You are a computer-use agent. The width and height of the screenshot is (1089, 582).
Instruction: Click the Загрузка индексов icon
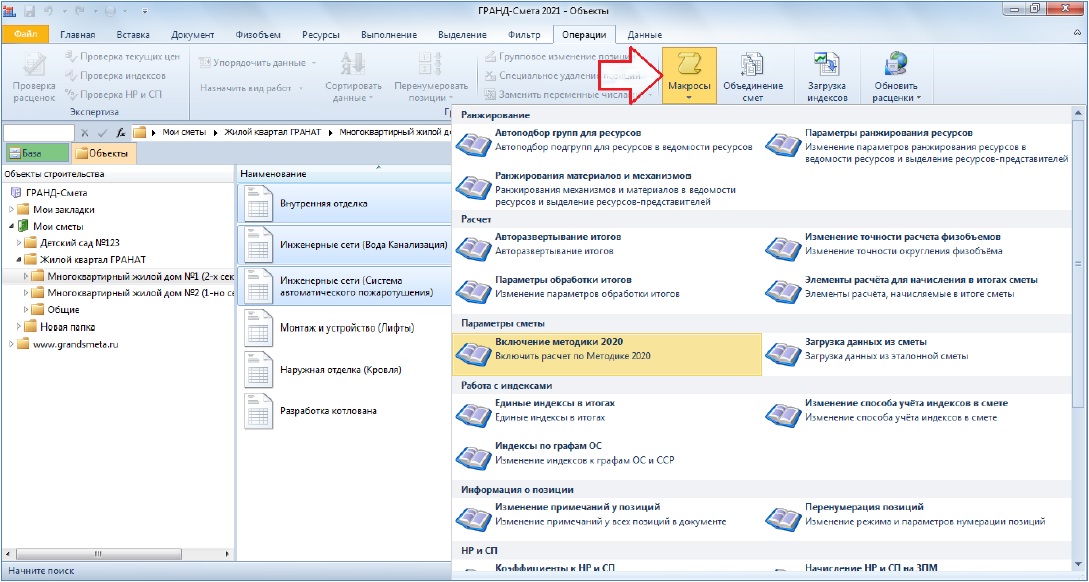827,76
